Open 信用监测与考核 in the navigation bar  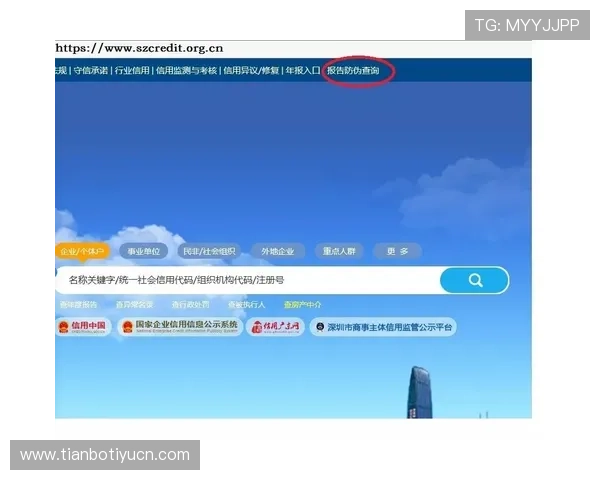click(186, 70)
